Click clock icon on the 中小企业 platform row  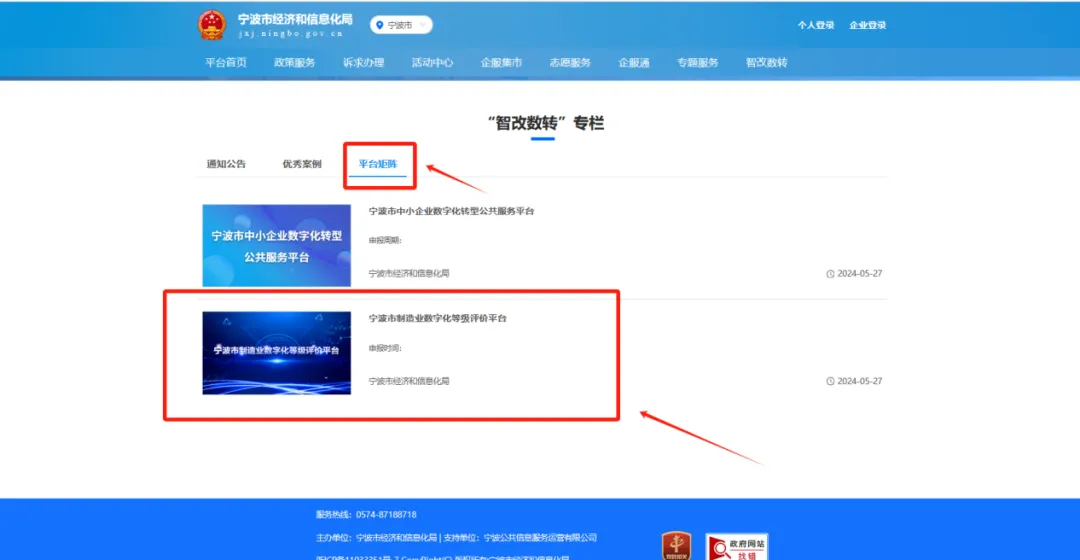[830, 273]
